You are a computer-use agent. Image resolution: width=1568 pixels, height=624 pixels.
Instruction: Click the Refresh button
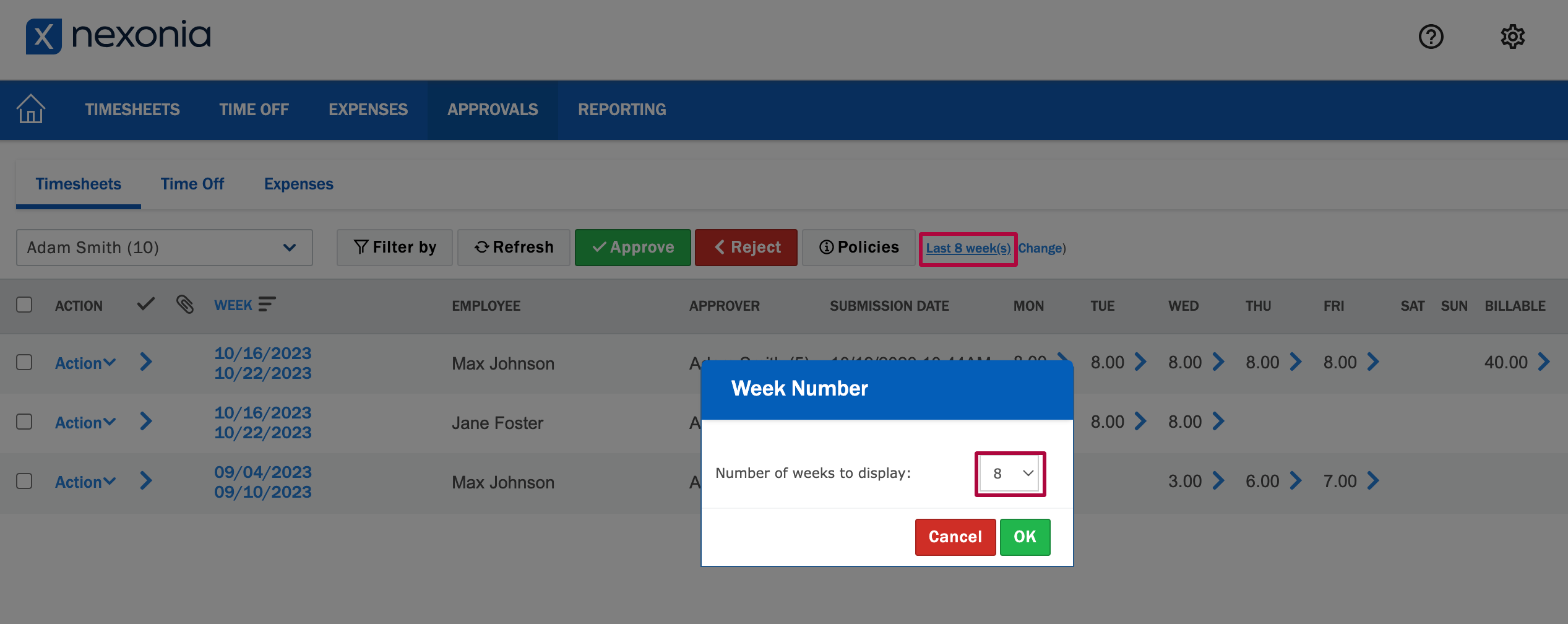coord(514,248)
